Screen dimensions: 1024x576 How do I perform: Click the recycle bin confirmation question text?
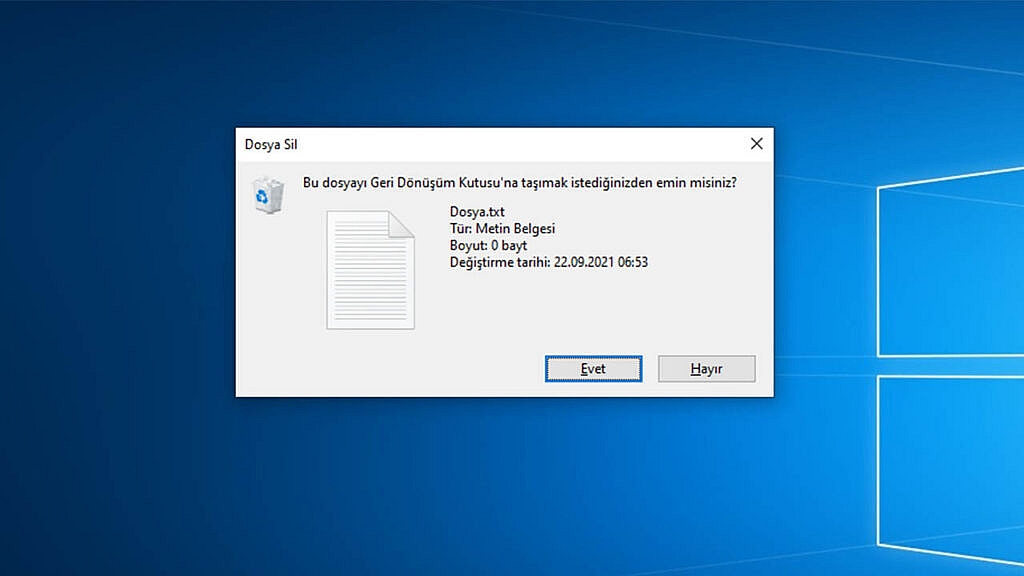[520, 183]
